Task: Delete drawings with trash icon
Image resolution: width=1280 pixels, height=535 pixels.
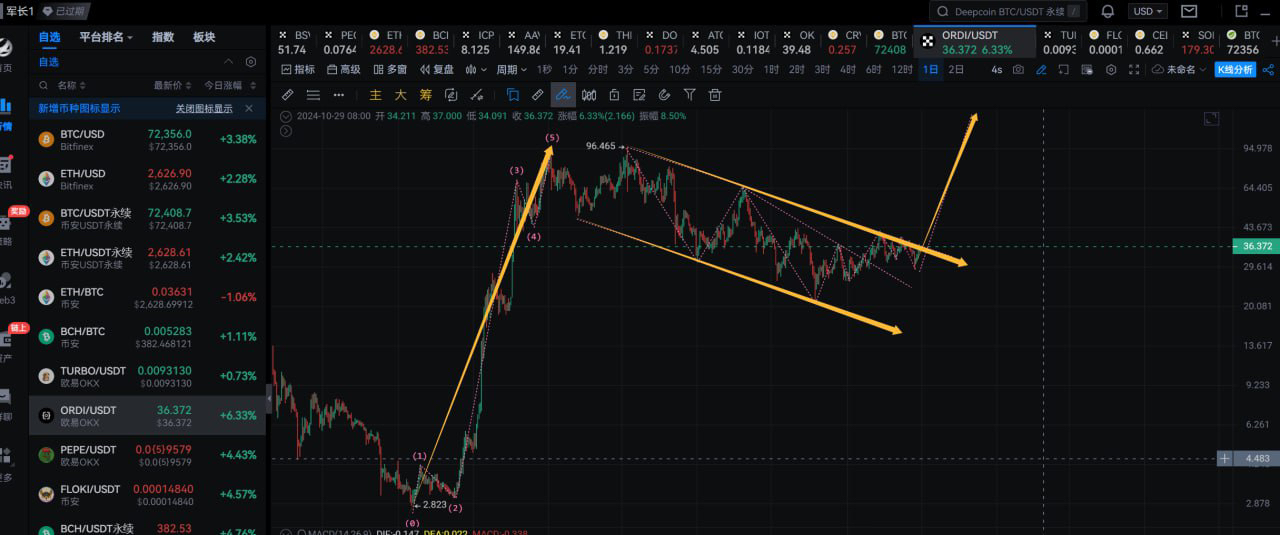Action: pos(715,95)
